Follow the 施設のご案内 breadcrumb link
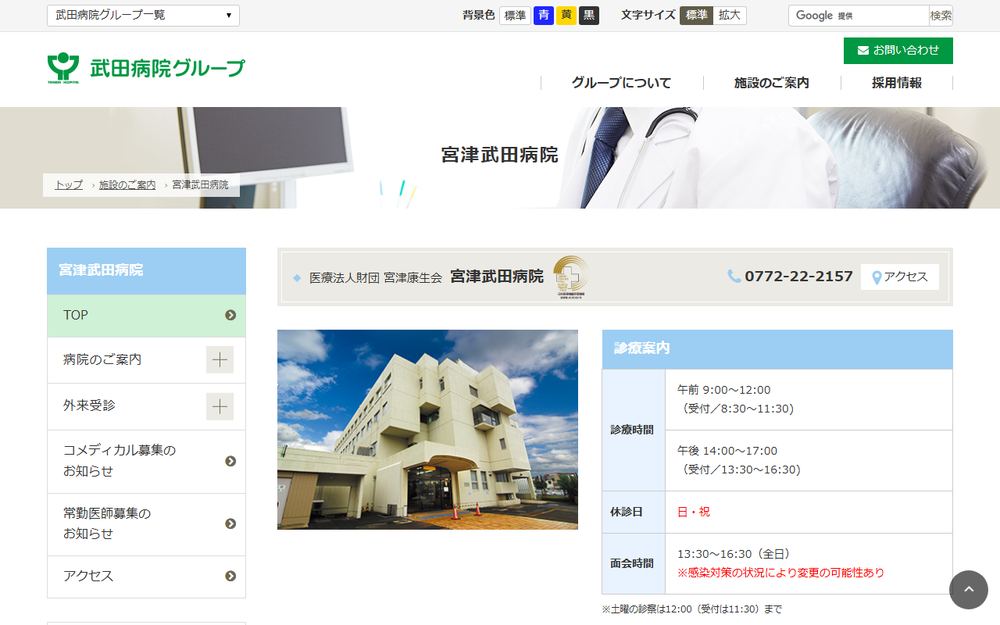The image size is (1000, 625). coord(127,185)
